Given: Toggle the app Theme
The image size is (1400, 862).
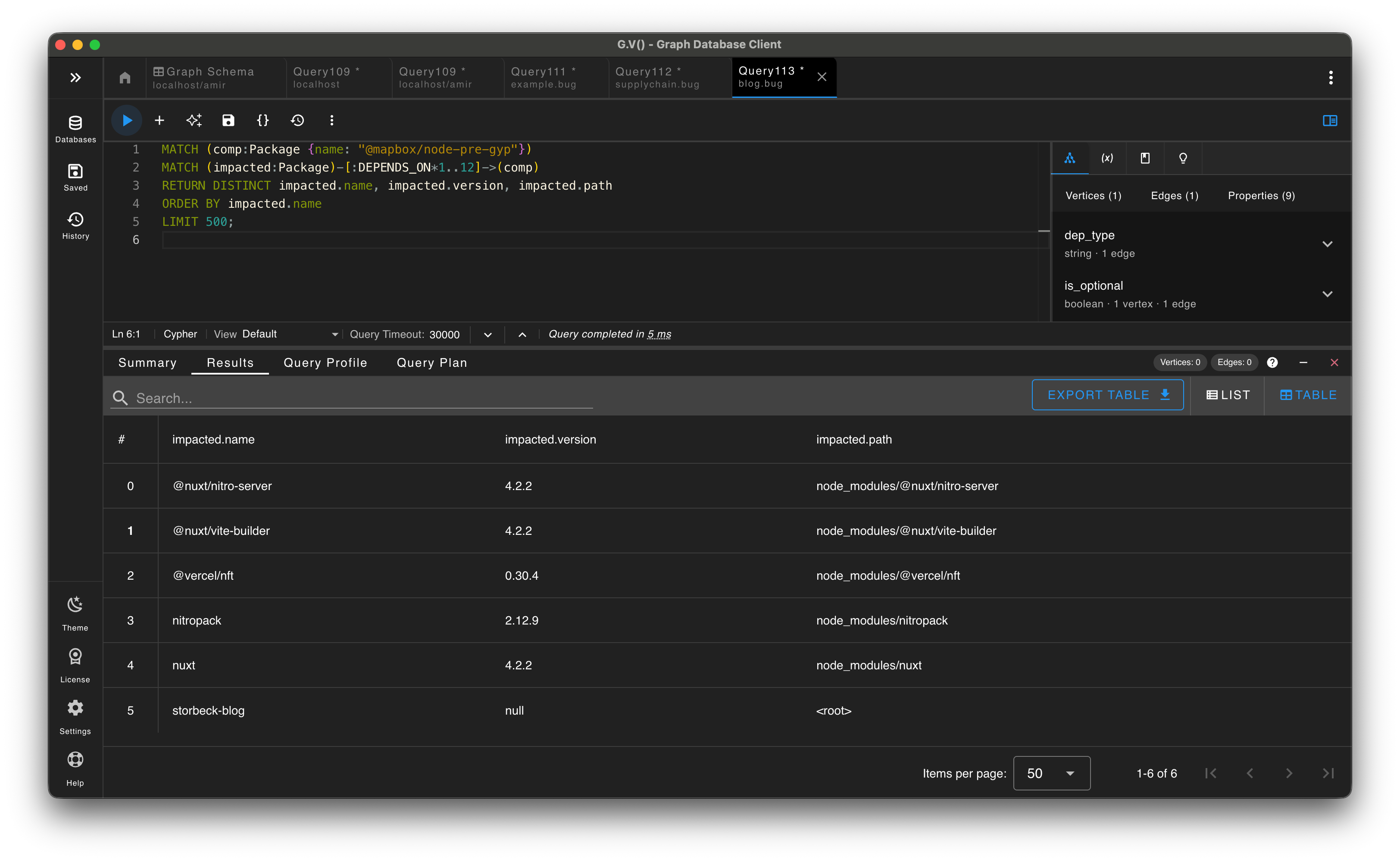Looking at the screenshot, I should [x=75, y=612].
